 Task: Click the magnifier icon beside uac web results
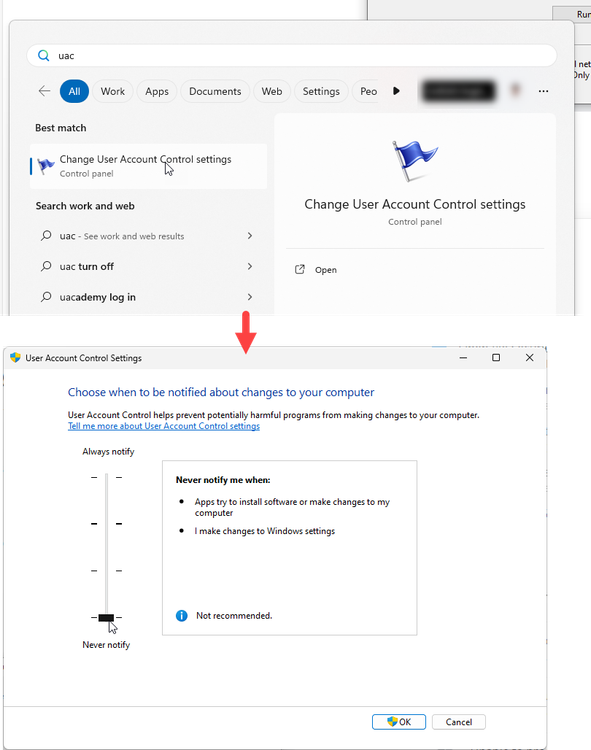tap(46, 235)
